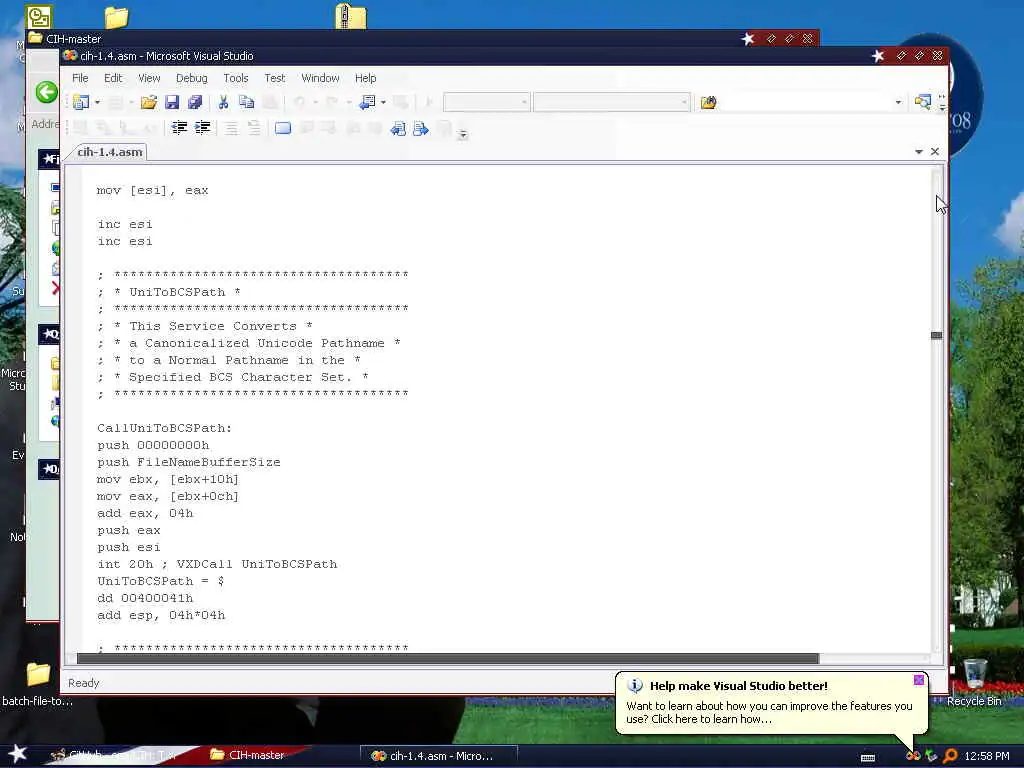Click the Navigate Backward icon
The width and height of the screenshot is (1024, 768).
pyautogui.click(x=368, y=102)
